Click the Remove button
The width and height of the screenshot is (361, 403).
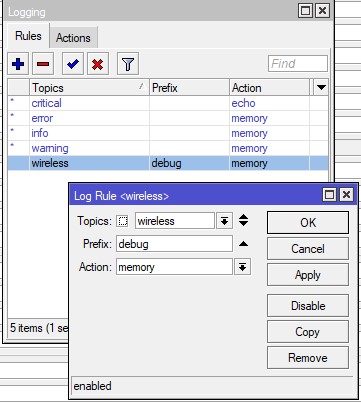(x=308, y=358)
